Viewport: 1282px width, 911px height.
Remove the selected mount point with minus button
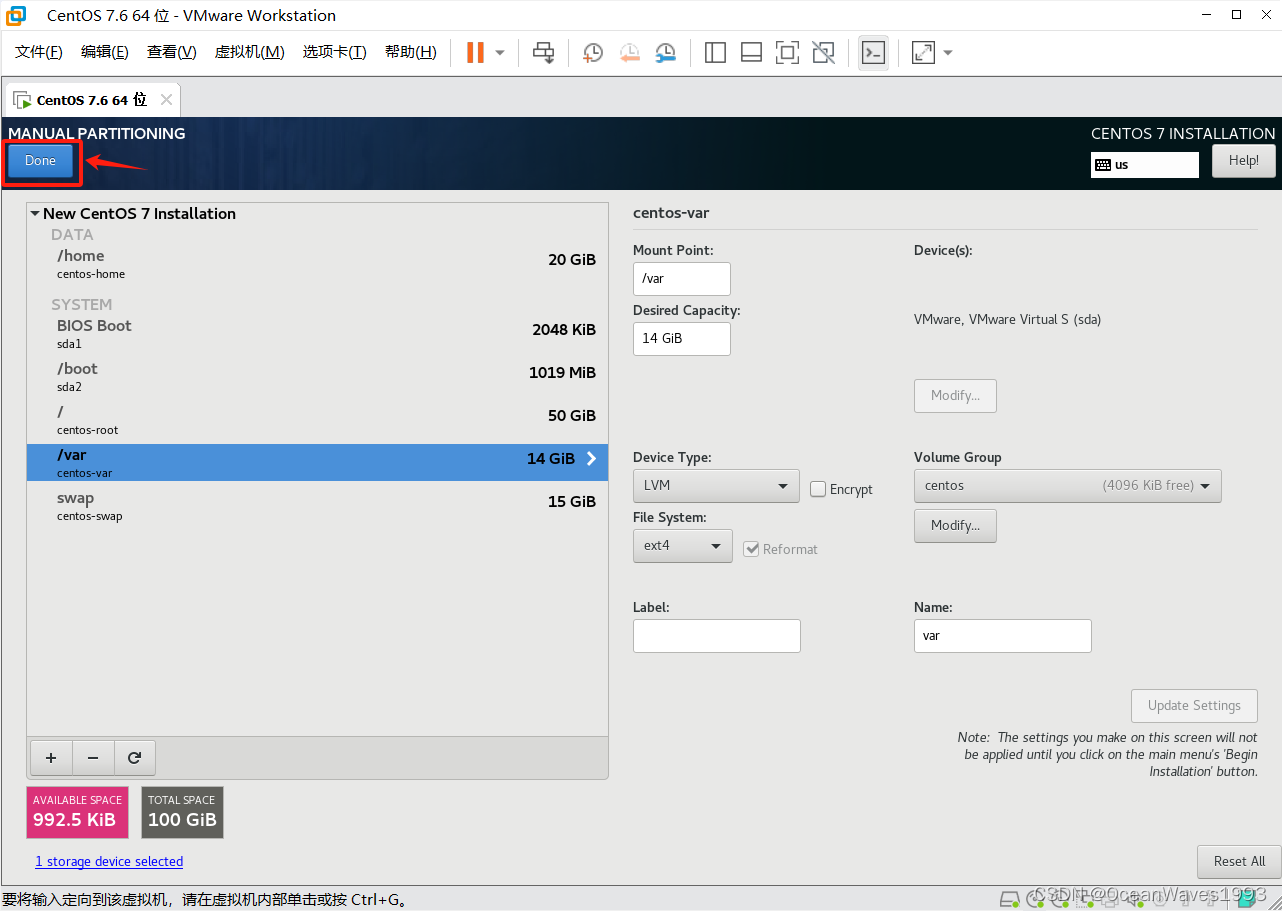point(93,758)
